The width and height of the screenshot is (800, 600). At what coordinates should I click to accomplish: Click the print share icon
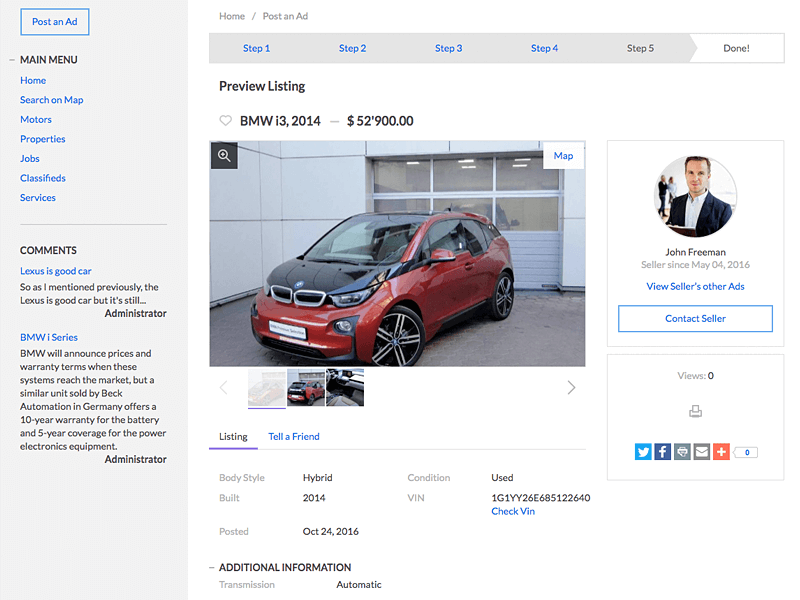point(682,452)
